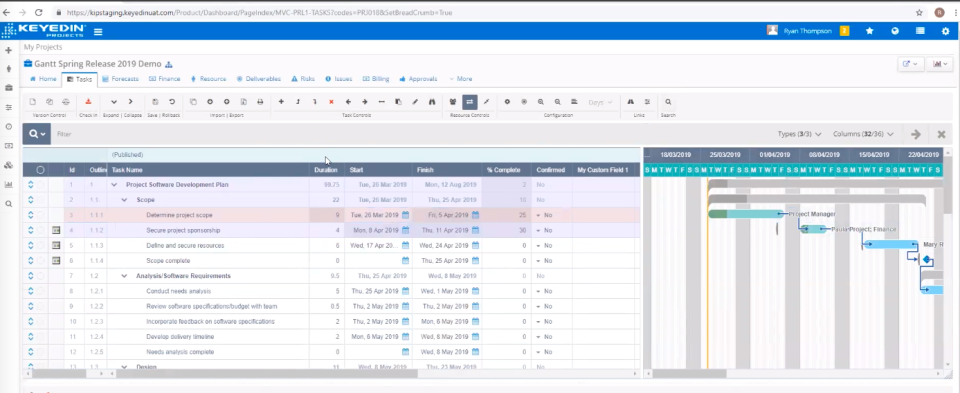Click the Save disk icon in the toolbar
Screen dimensions: 960x393
[x=156, y=102]
